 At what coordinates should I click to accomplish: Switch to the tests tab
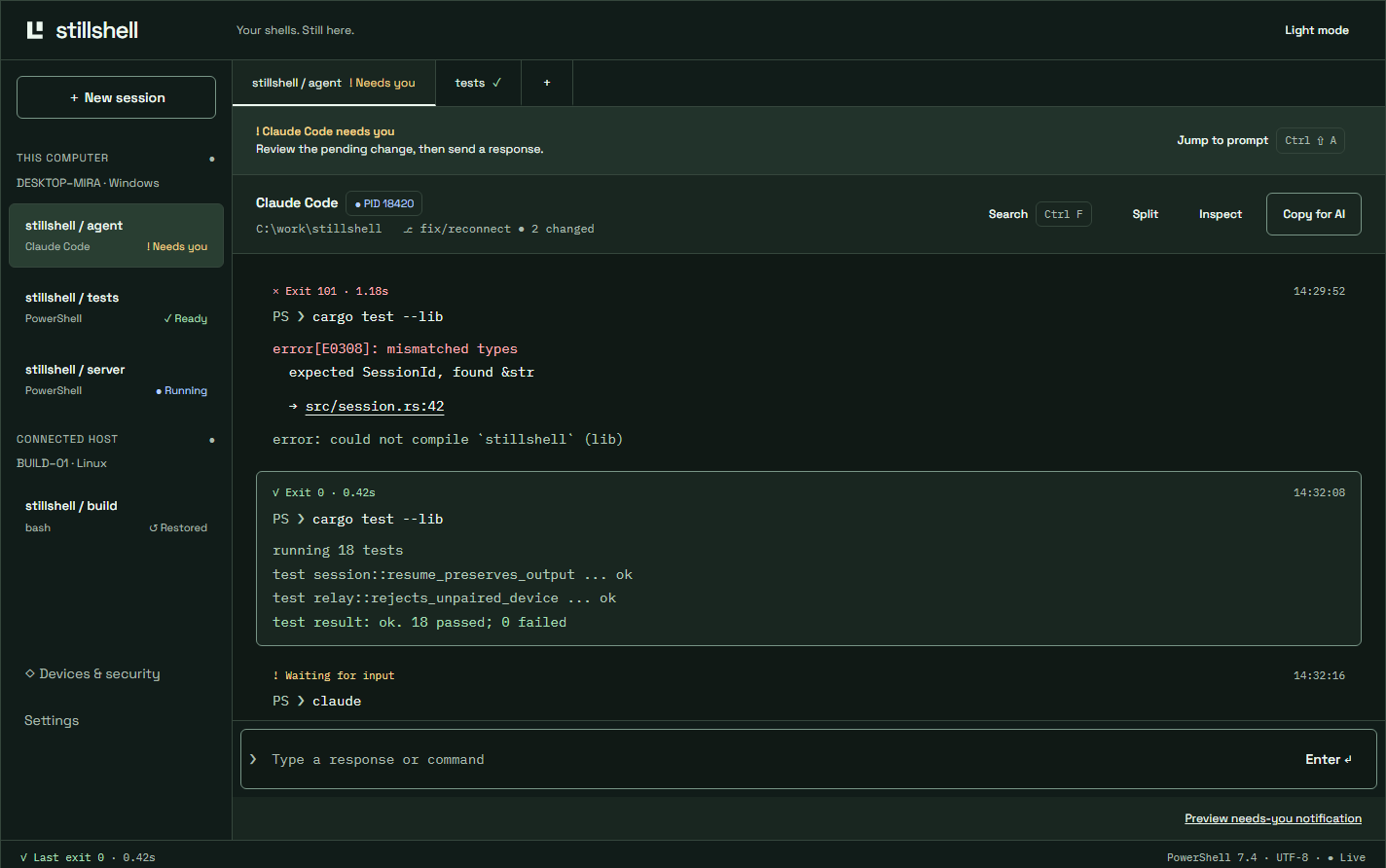point(478,83)
